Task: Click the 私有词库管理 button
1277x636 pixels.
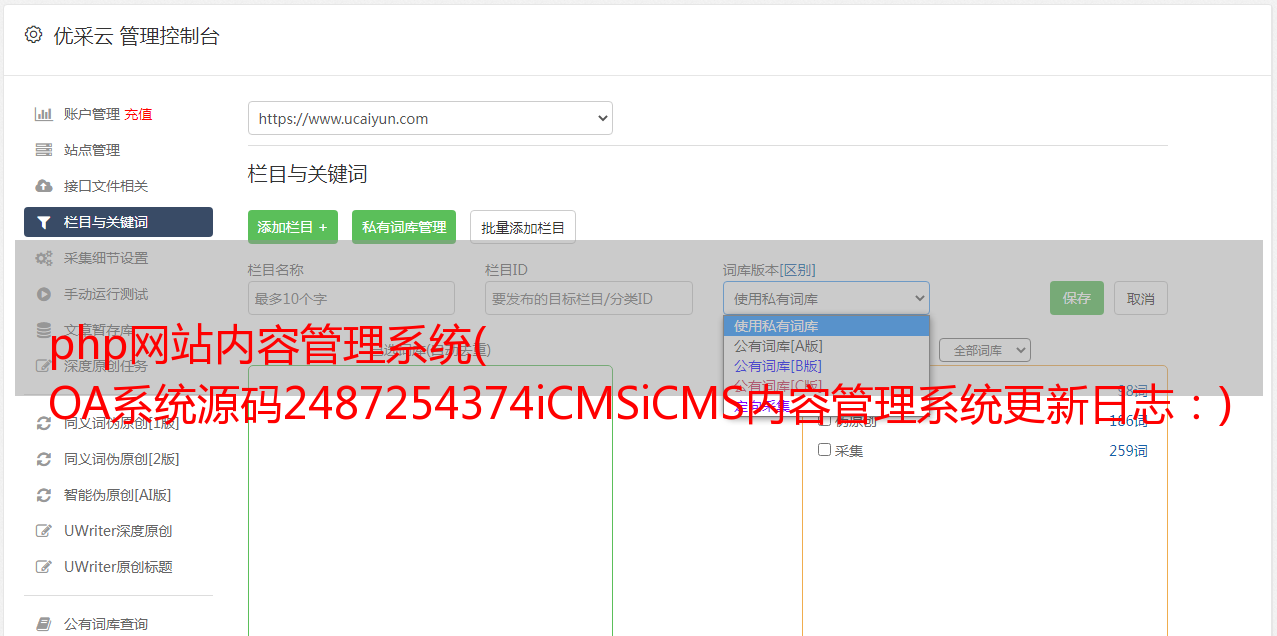Action: 404,227
